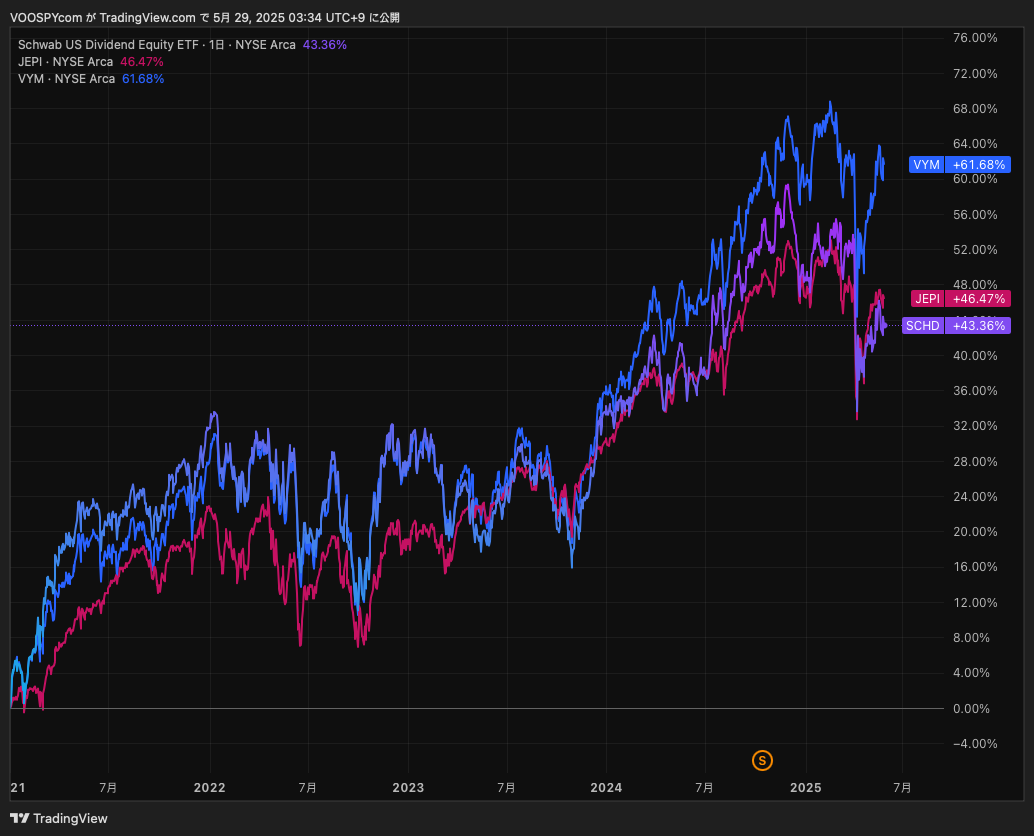The image size is (1034, 836).
Task: Click the 2023 time axis label
Action: coord(408,788)
